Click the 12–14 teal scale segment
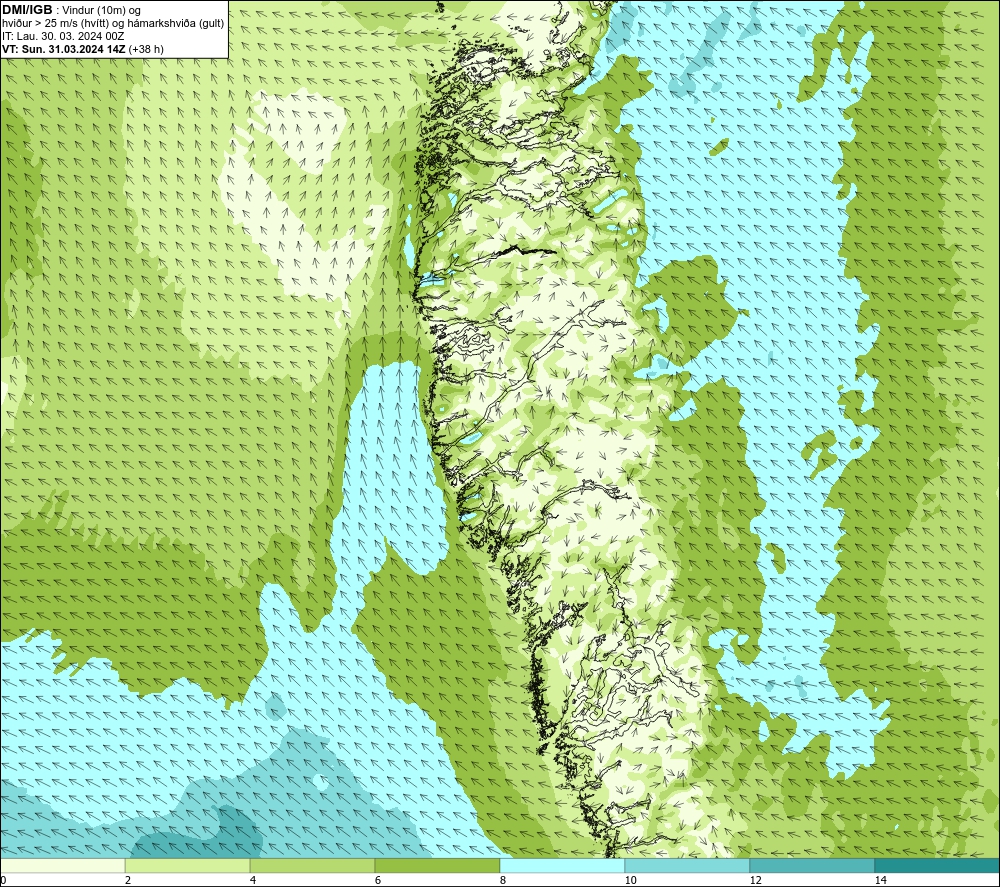1000x887 pixels. [812, 865]
